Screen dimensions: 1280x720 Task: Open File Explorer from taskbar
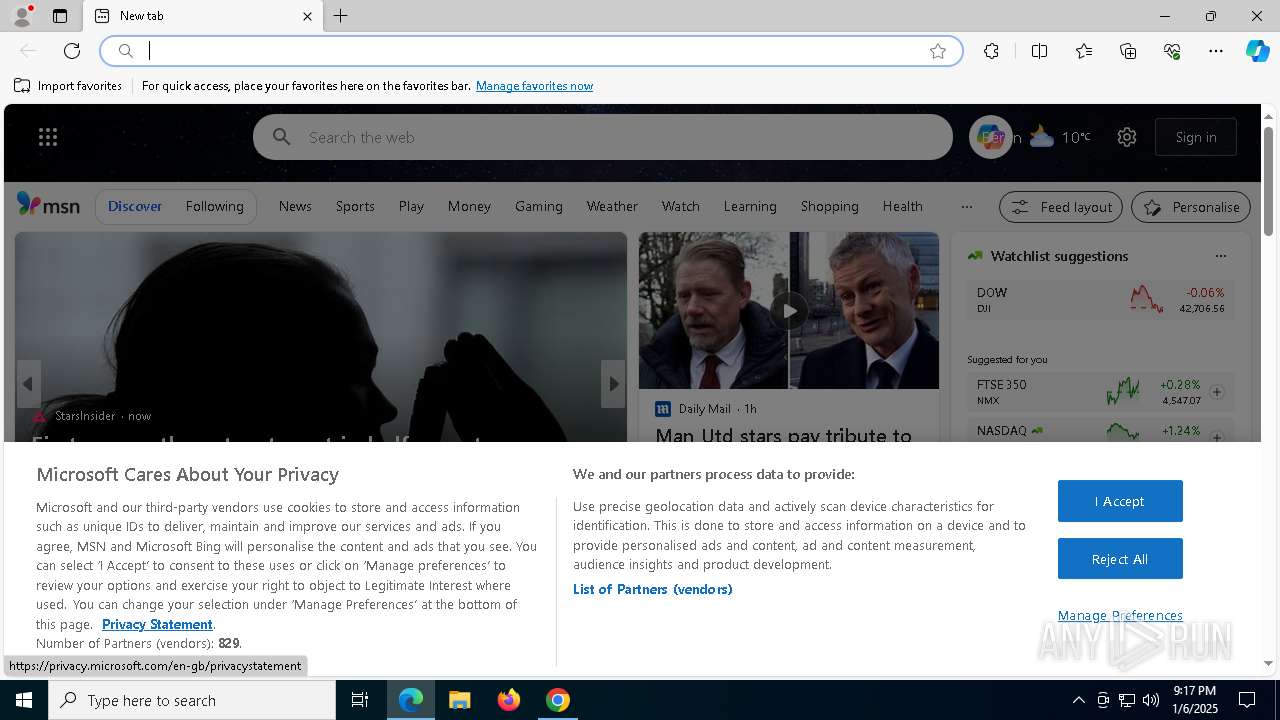click(460, 700)
